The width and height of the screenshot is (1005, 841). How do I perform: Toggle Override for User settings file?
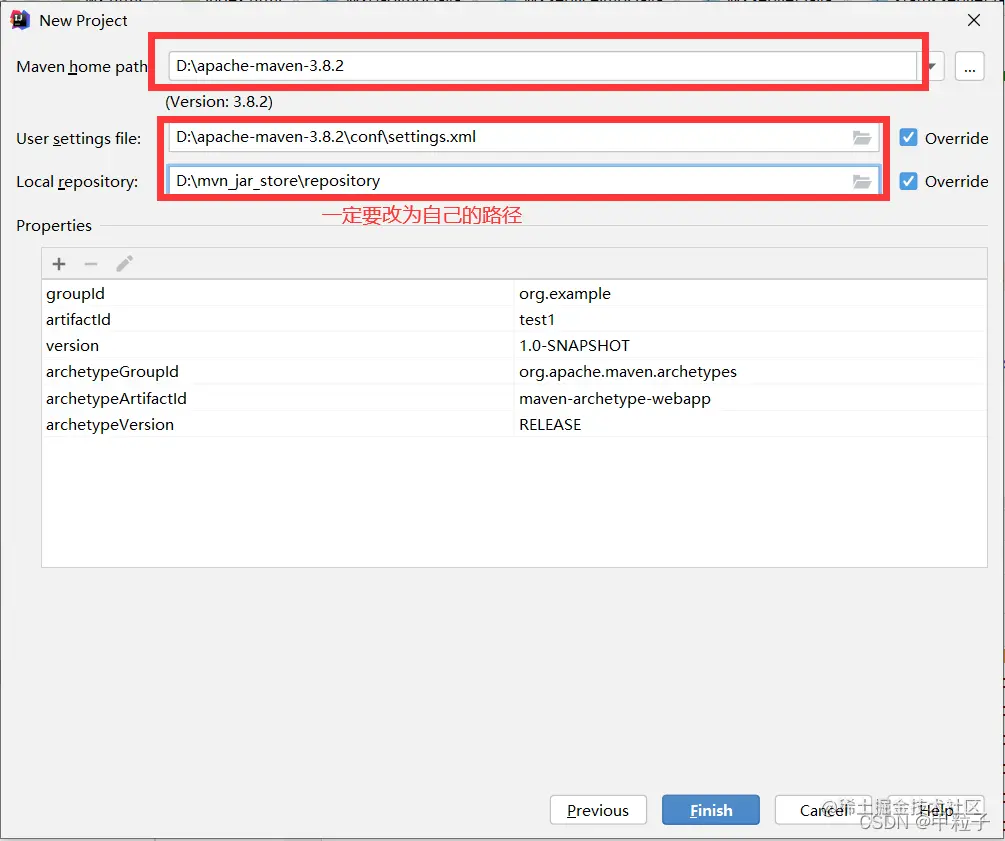908,138
